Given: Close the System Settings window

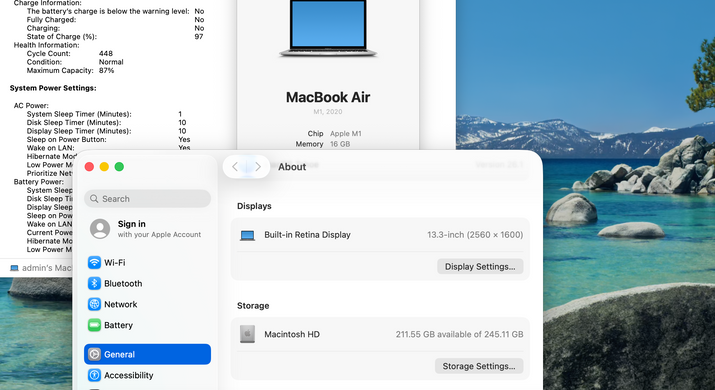Looking at the screenshot, I should click(x=89, y=167).
